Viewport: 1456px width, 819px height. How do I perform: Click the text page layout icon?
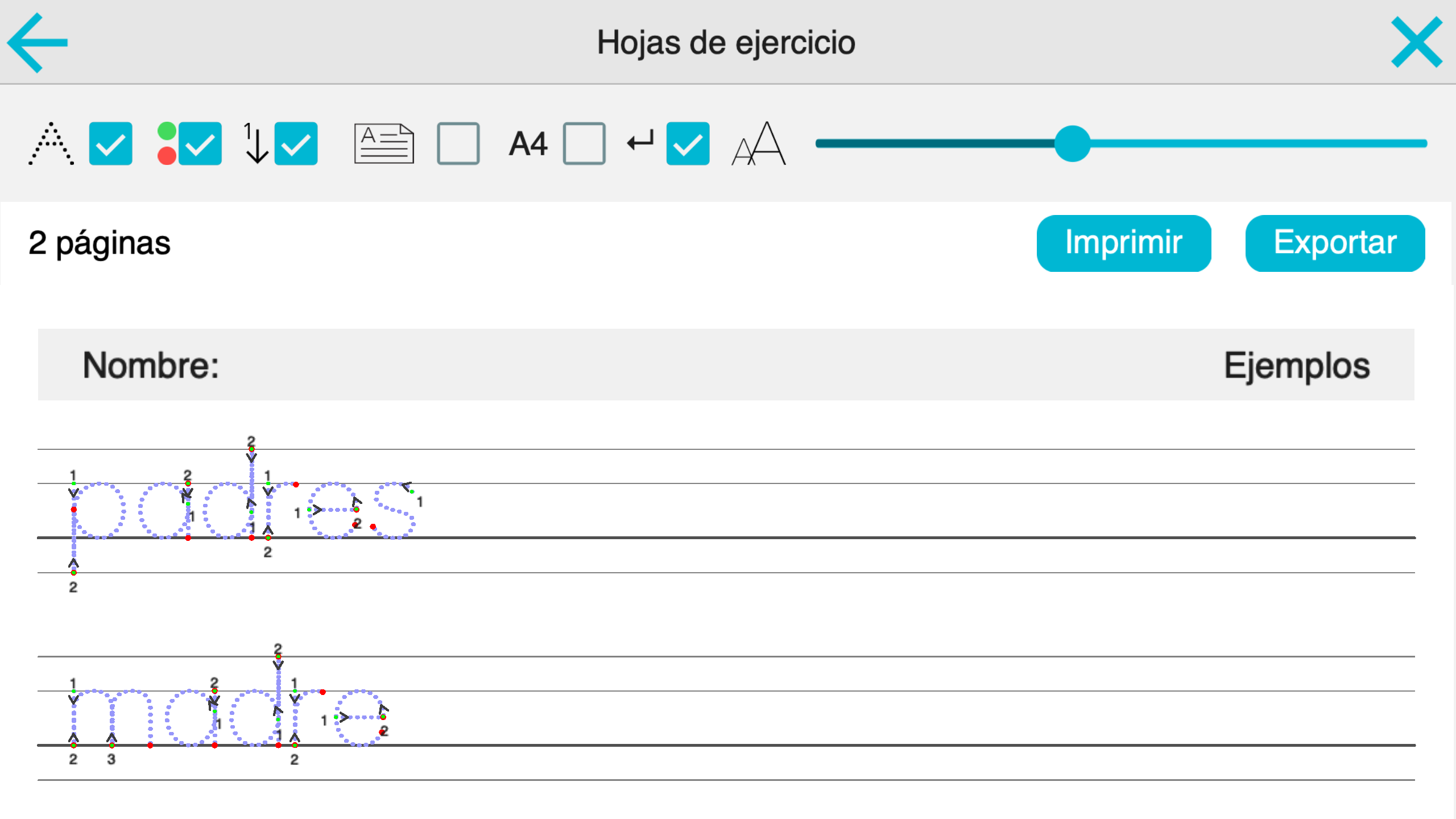(384, 143)
